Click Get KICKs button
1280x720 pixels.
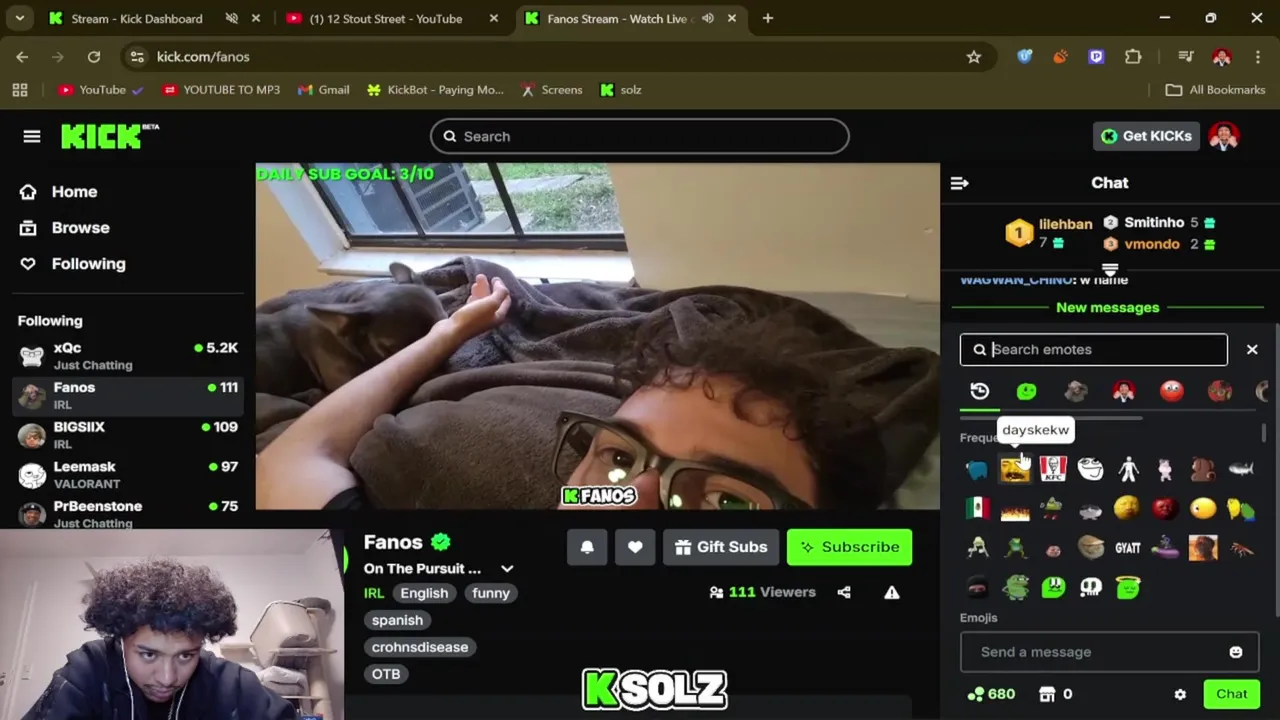(1146, 136)
